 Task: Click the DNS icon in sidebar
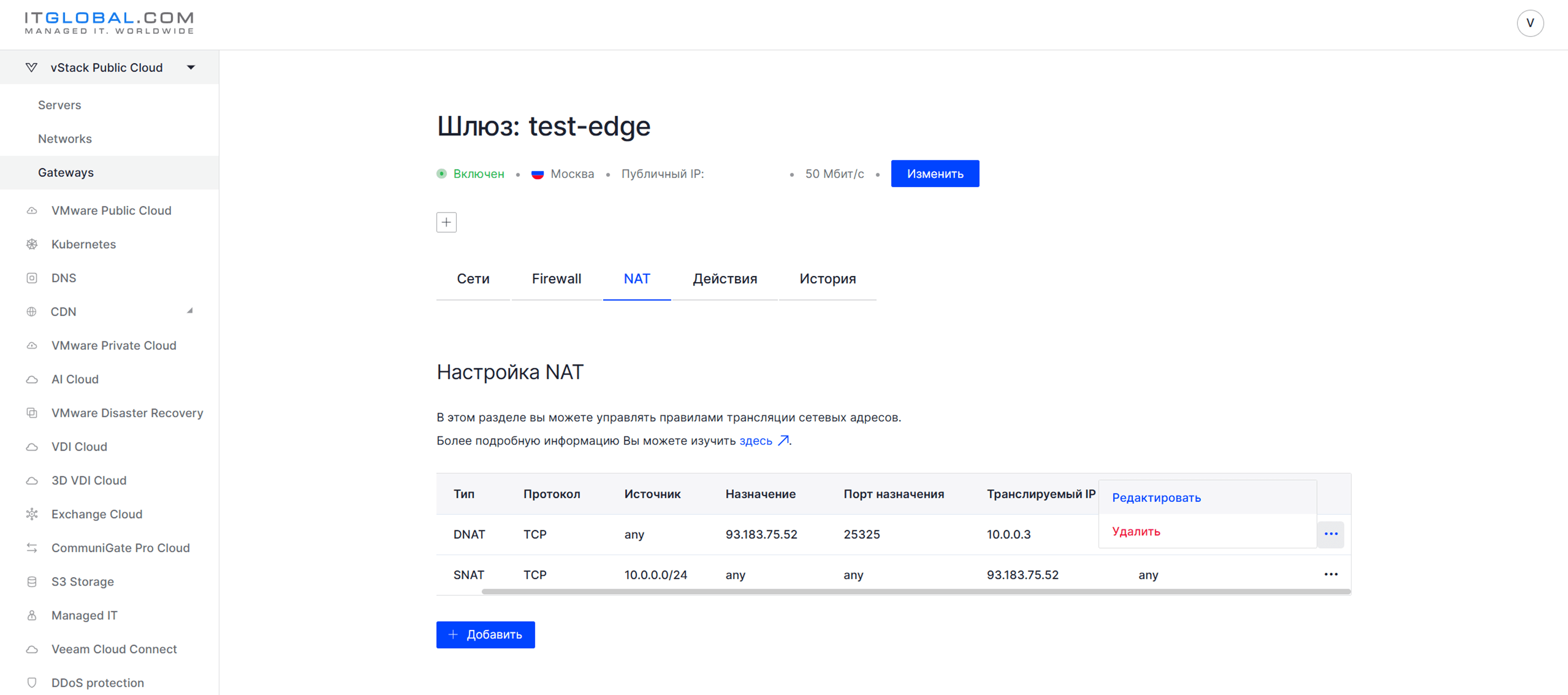coord(31,278)
